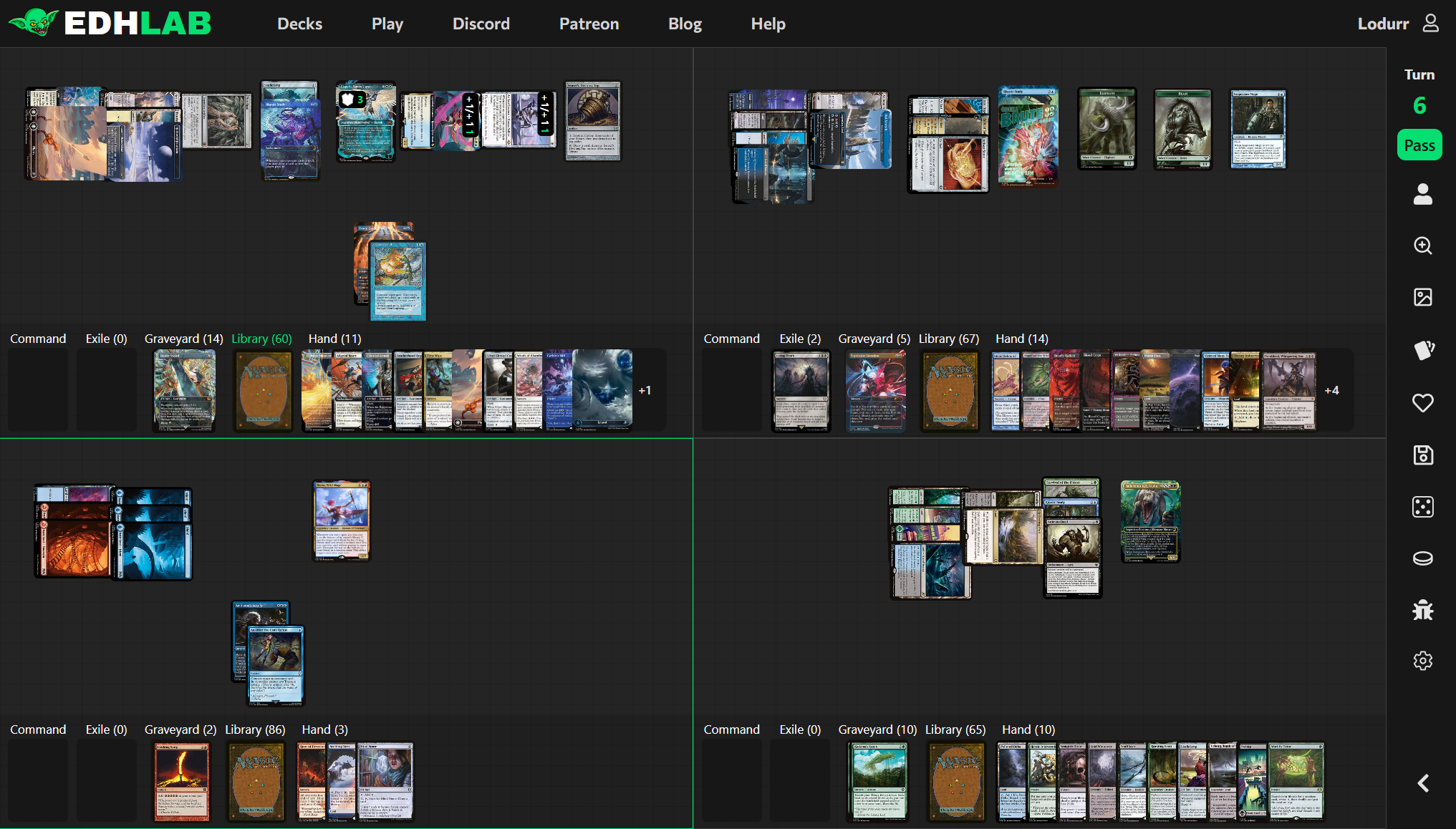Image resolution: width=1456 pixels, height=829 pixels.
Task: Click the player profile sidebar icon
Action: 1422,194
